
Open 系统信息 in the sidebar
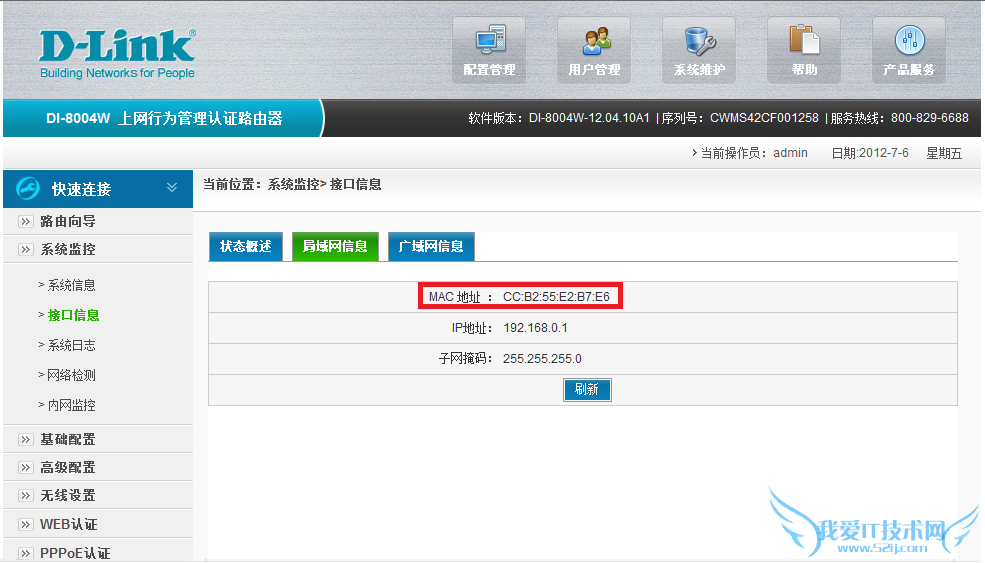pos(71,285)
